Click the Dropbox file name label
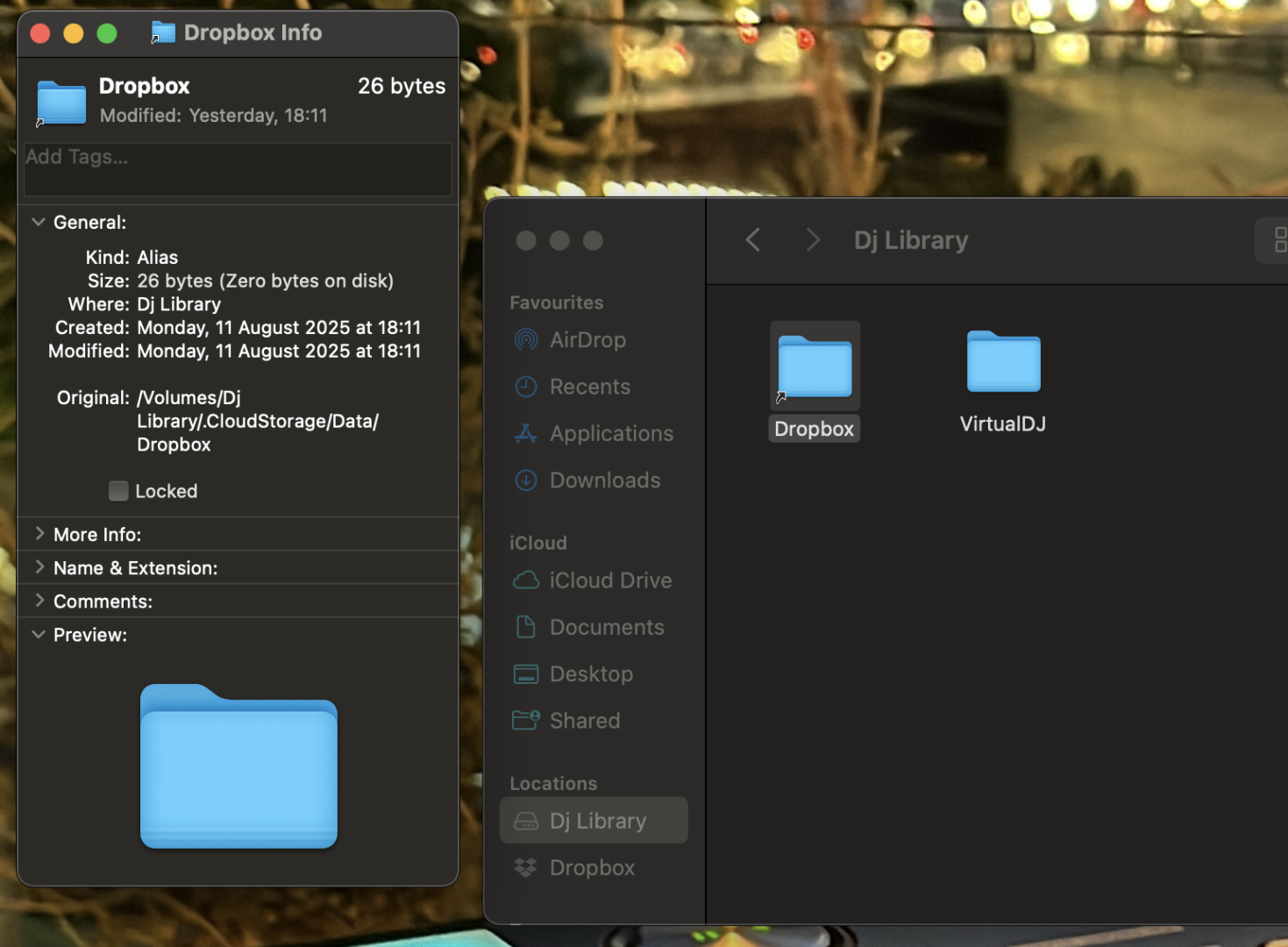The width and height of the screenshot is (1288, 947). [x=815, y=429]
